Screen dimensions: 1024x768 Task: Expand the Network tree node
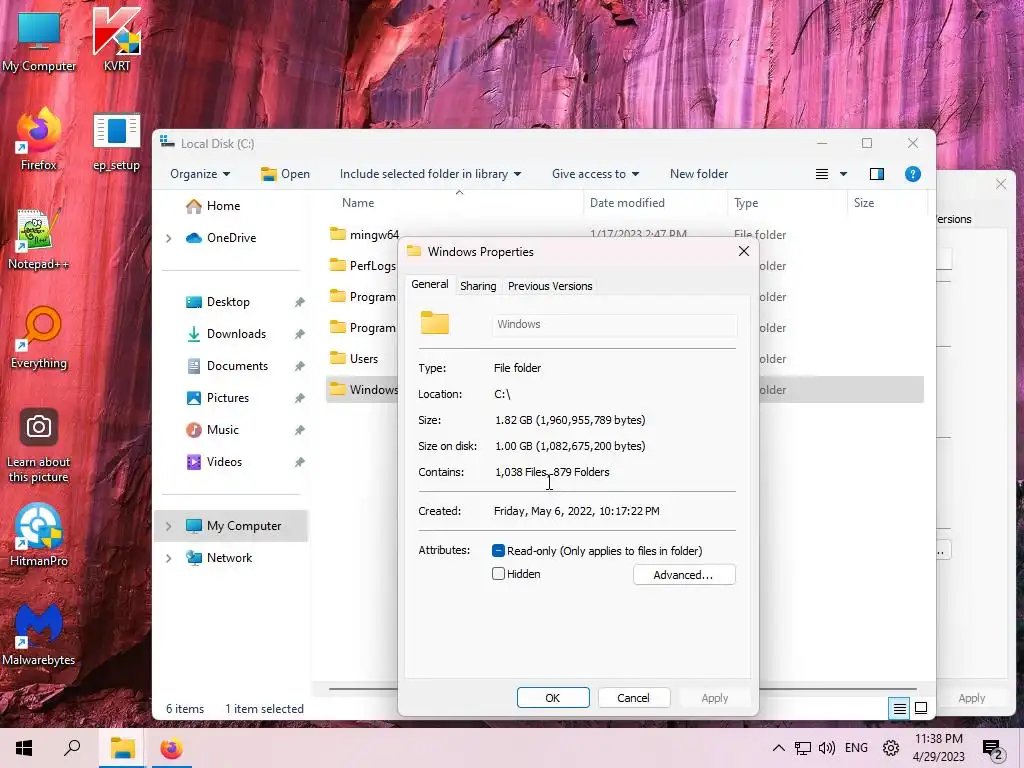pos(168,558)
